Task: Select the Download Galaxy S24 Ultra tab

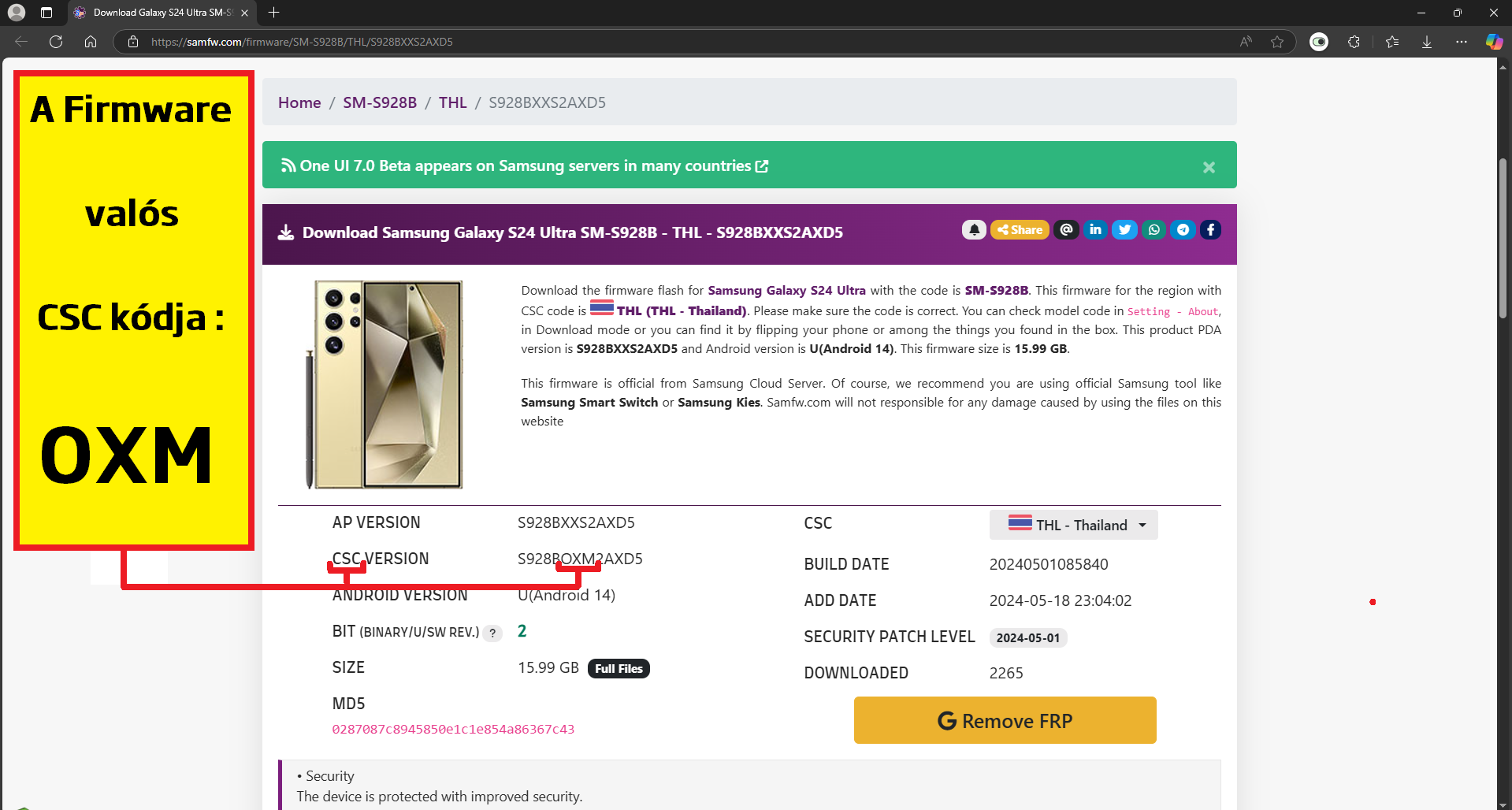Action: [x=162, y=13]
